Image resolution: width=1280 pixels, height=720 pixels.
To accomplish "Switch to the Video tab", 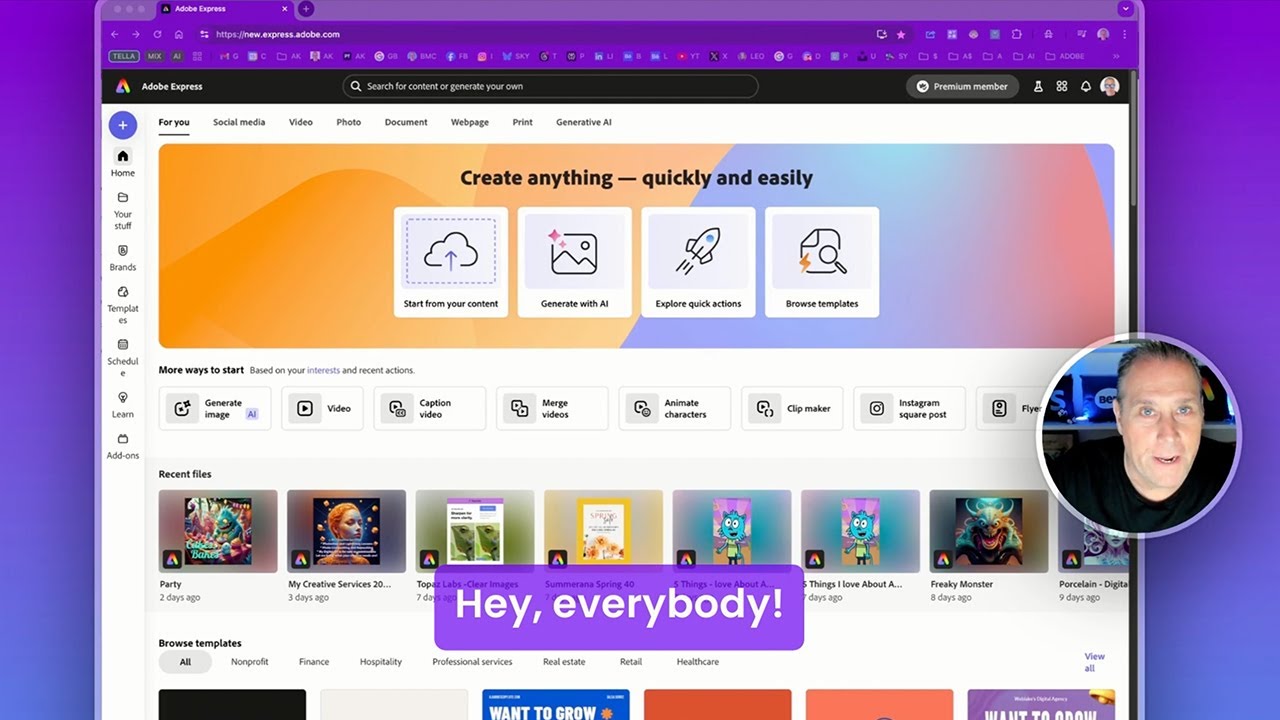I will click(301, 122).
